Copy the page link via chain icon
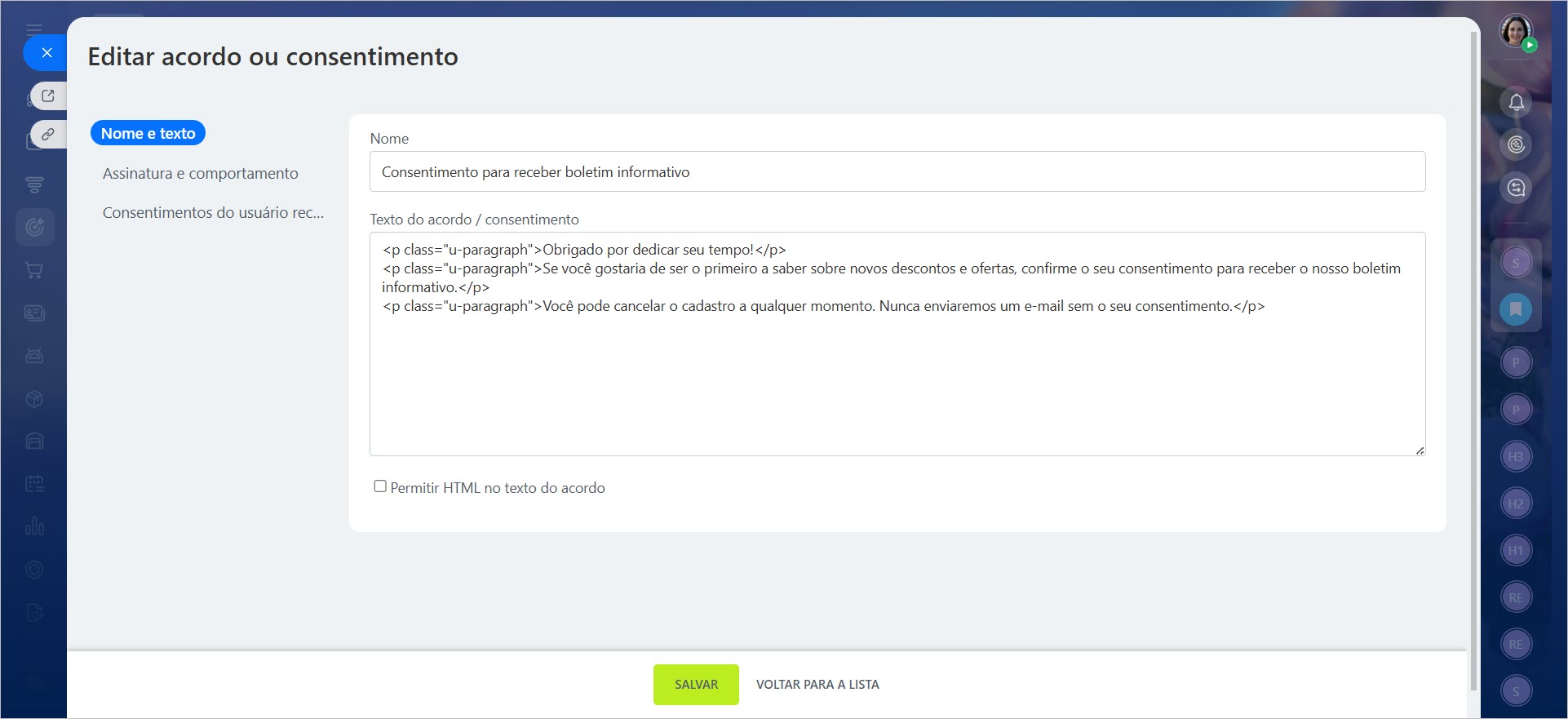 tap(48, 134)
